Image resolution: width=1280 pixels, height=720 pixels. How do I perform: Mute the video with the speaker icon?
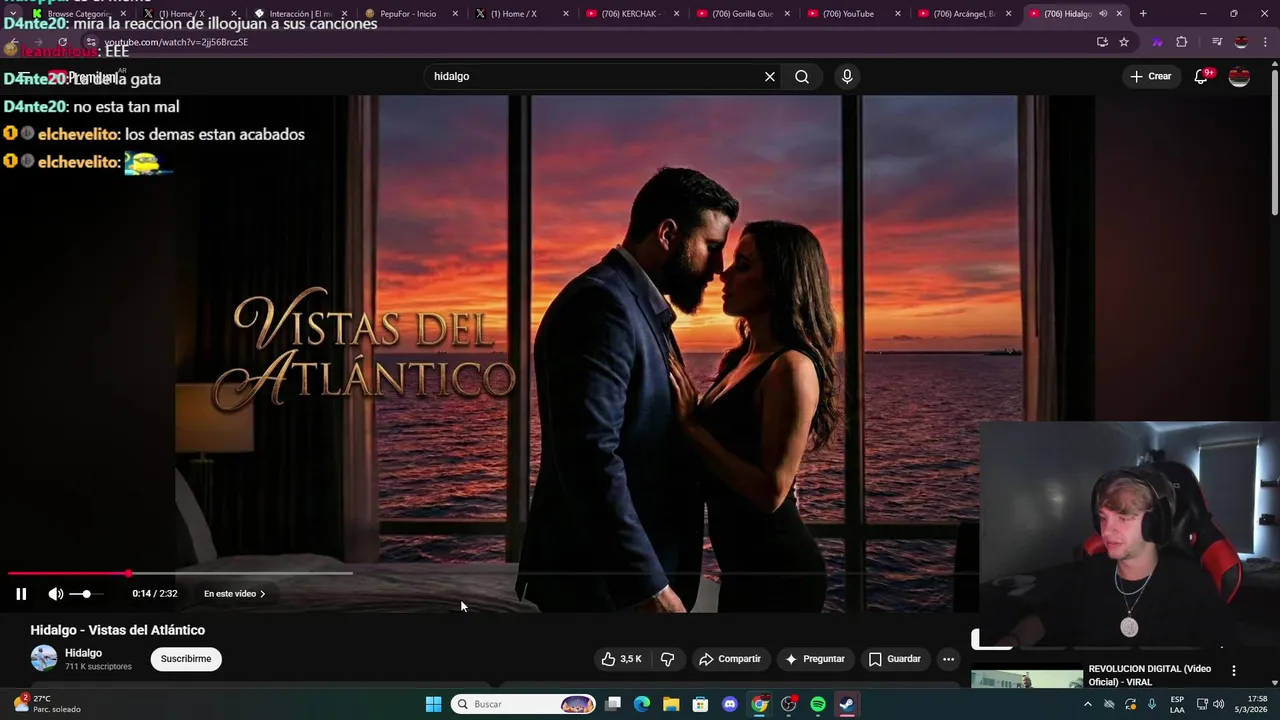pyautogui.click(x=56, y=594)
